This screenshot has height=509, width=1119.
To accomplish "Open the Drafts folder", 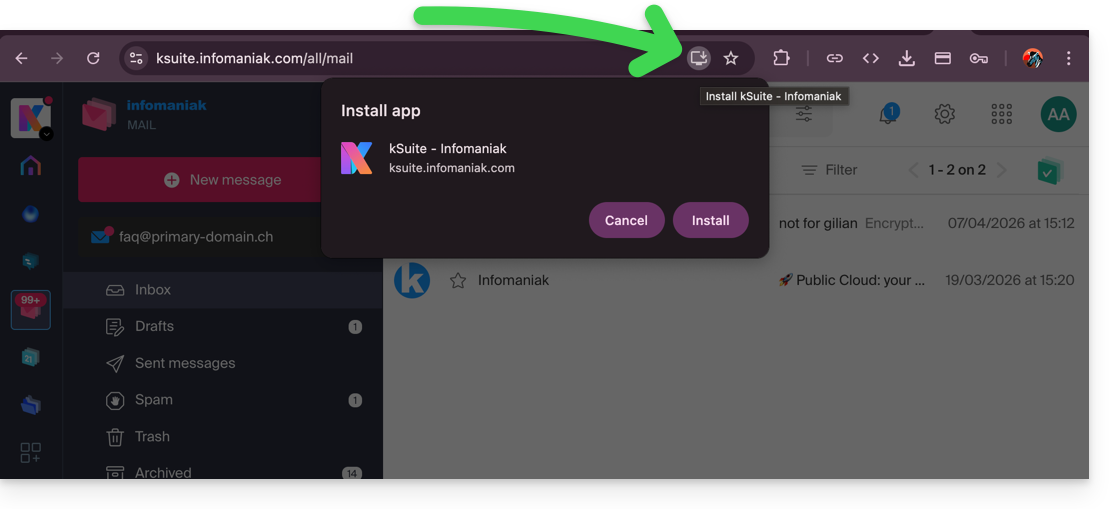I will tap(154, 326).
